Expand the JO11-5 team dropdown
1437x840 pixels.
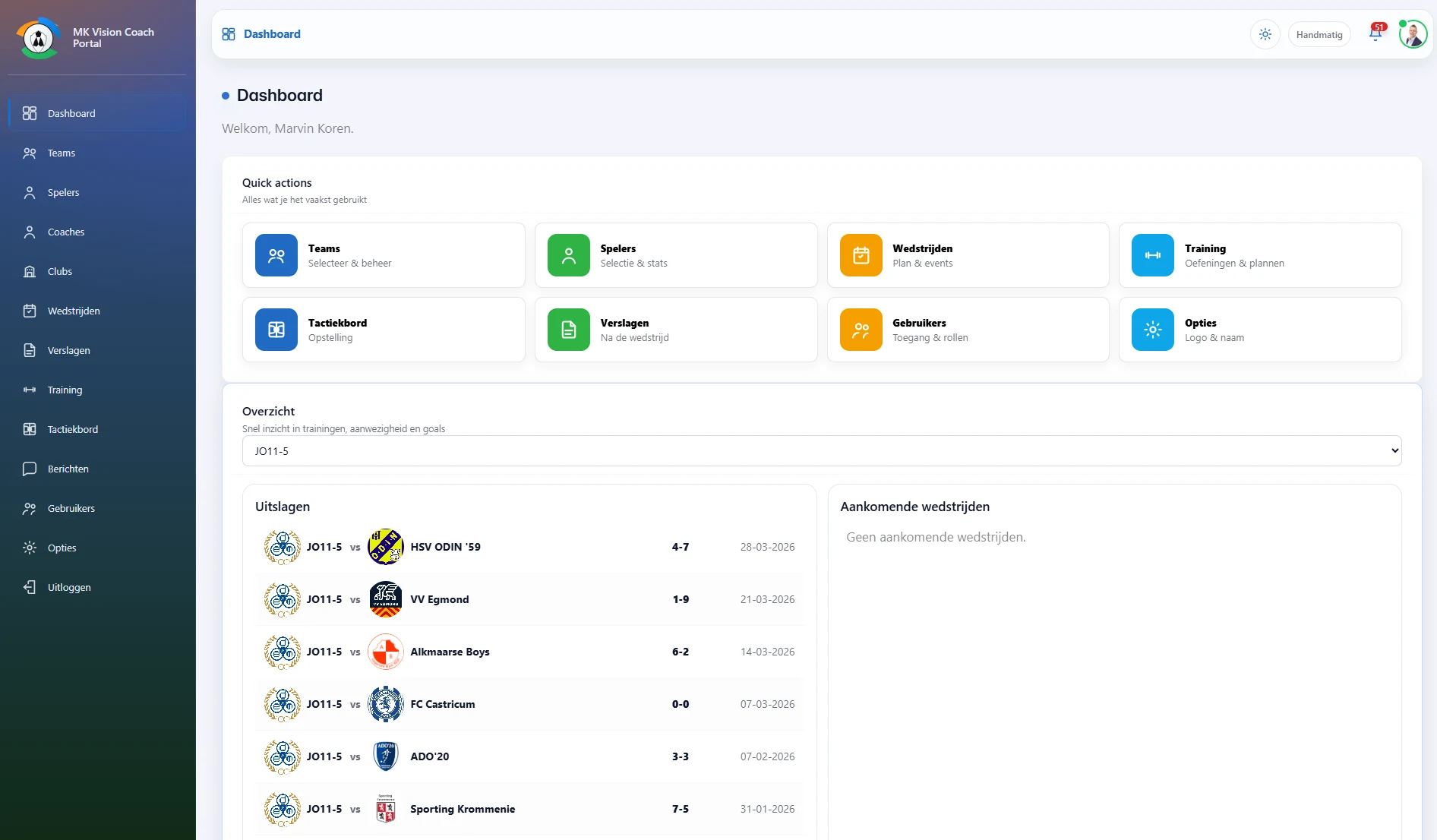[822, 450]
